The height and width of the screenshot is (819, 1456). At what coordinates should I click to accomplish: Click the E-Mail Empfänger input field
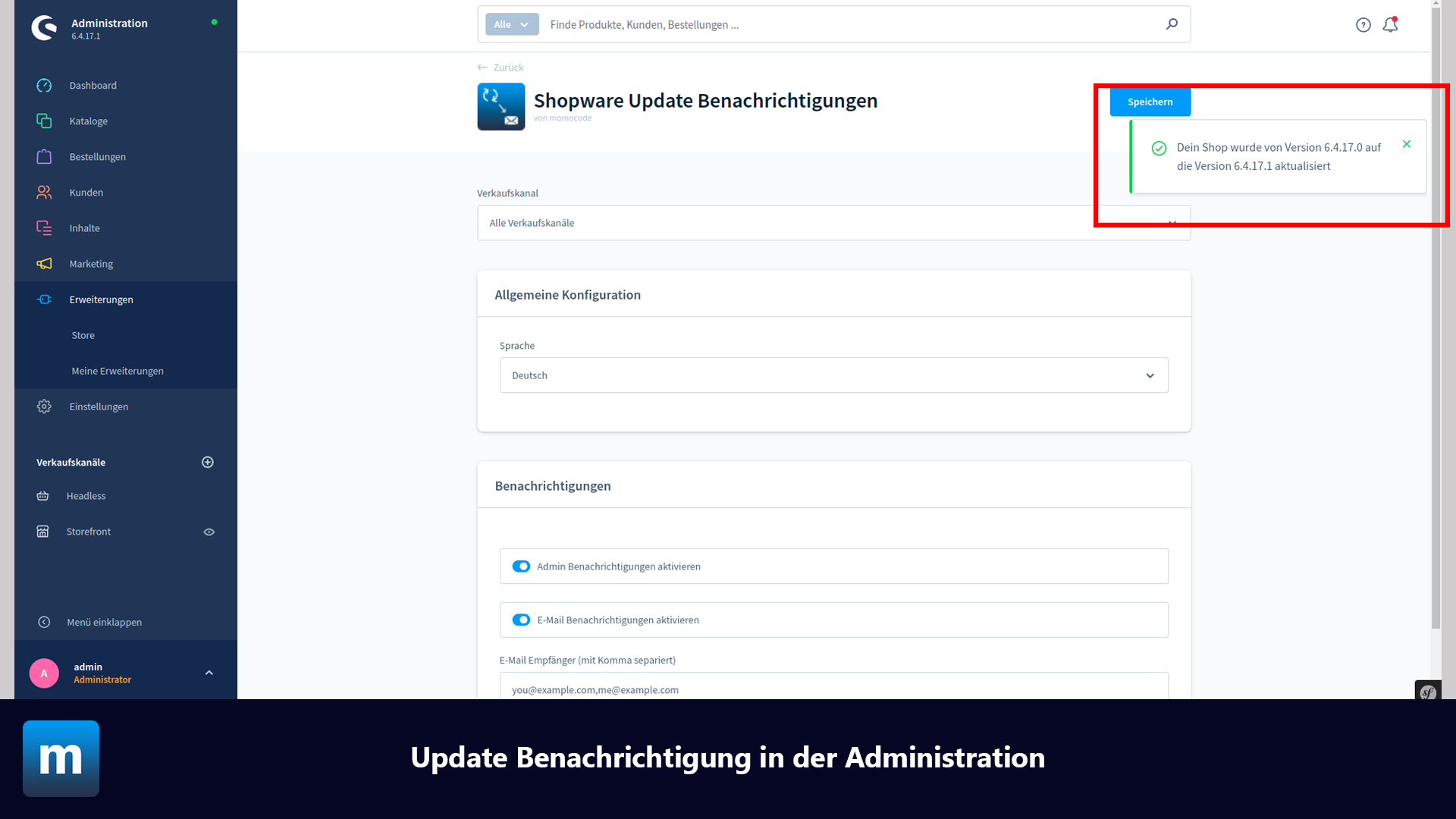click(x=833, y=690)
